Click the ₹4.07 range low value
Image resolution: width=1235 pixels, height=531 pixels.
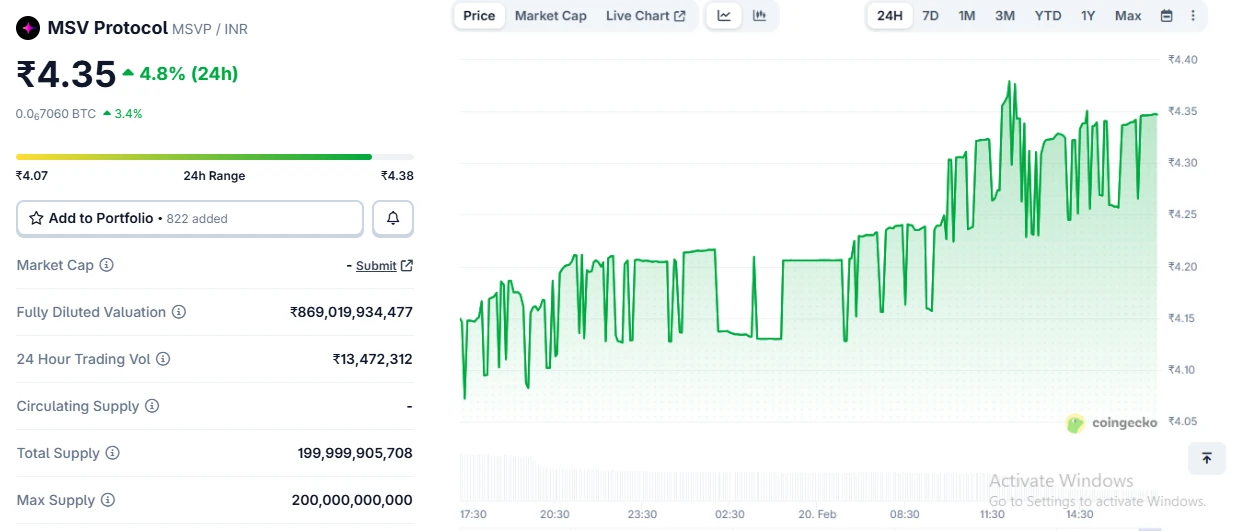click(x=32, y=176)
